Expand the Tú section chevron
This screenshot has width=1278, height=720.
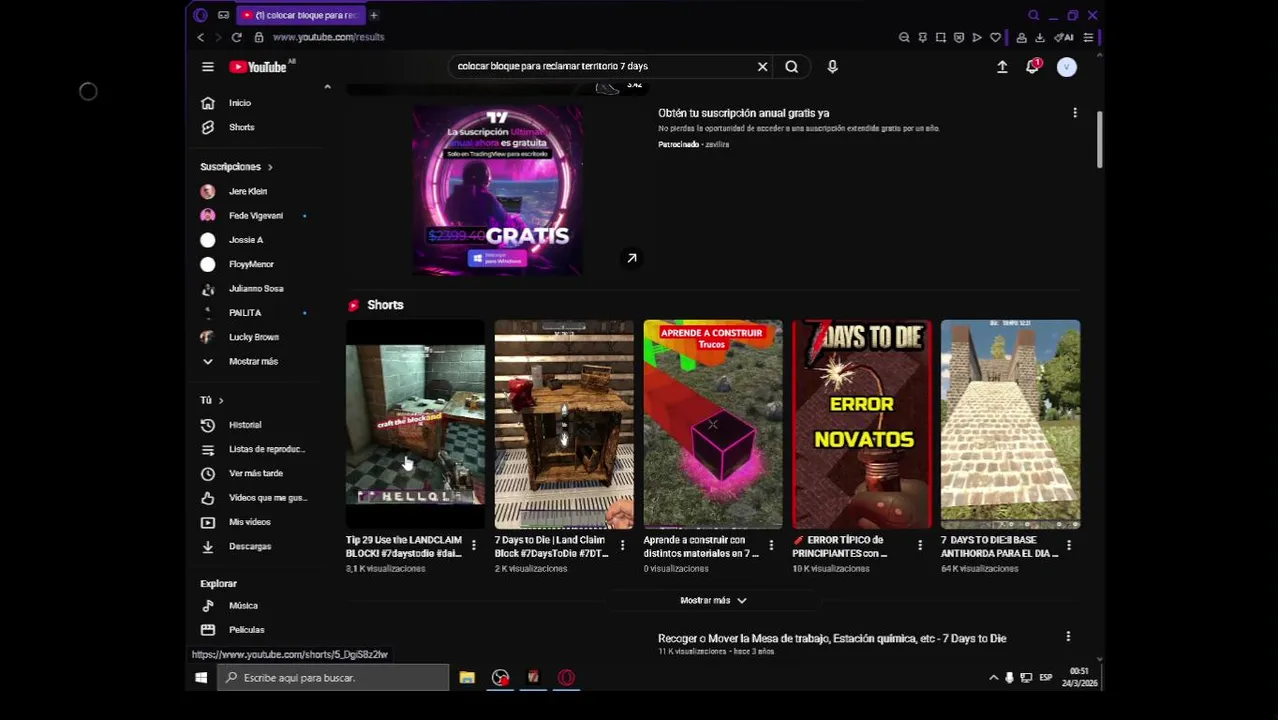coord(221,400)
